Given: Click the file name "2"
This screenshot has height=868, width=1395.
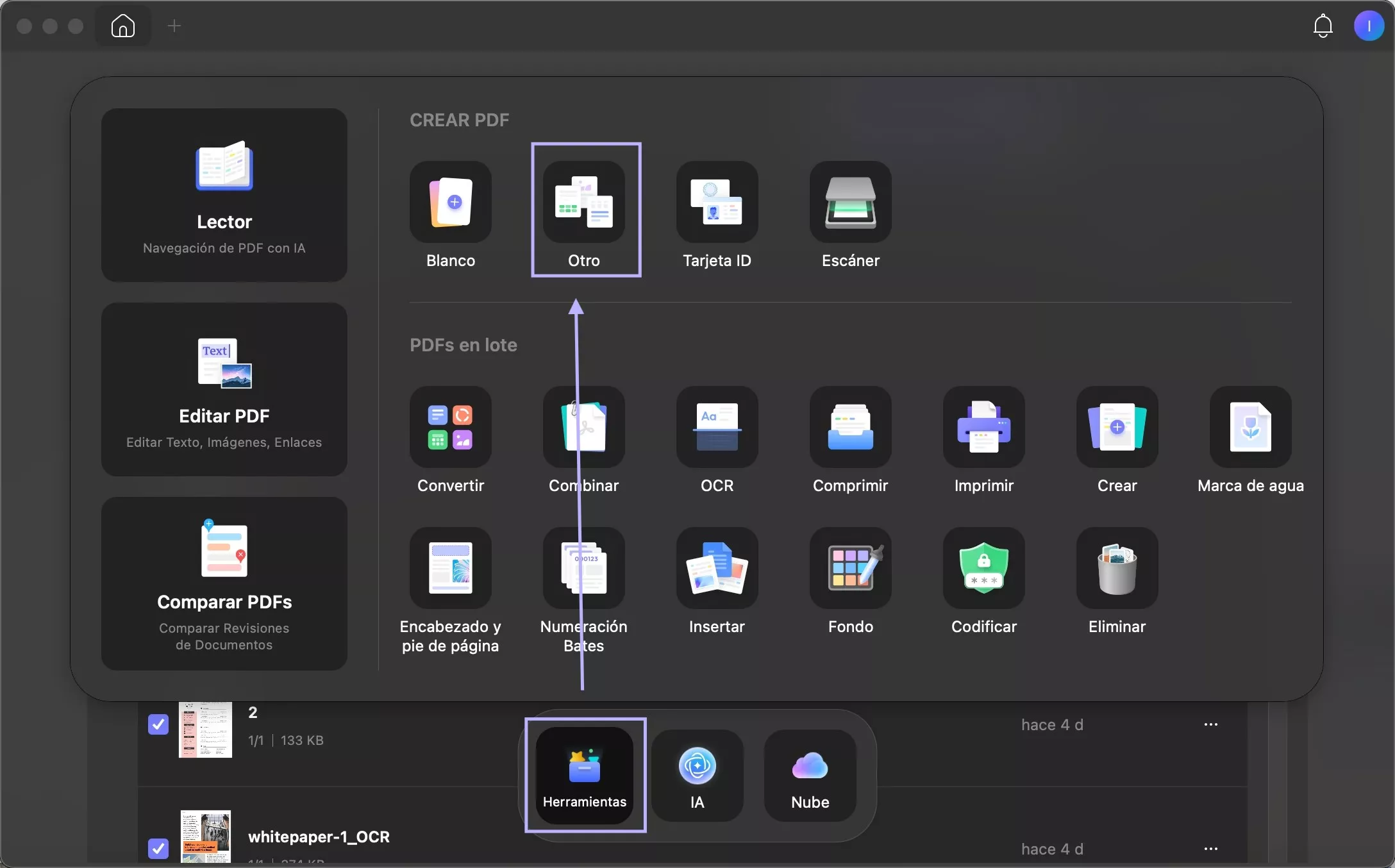Looking at the screenshot, I should tap(253, 712).
